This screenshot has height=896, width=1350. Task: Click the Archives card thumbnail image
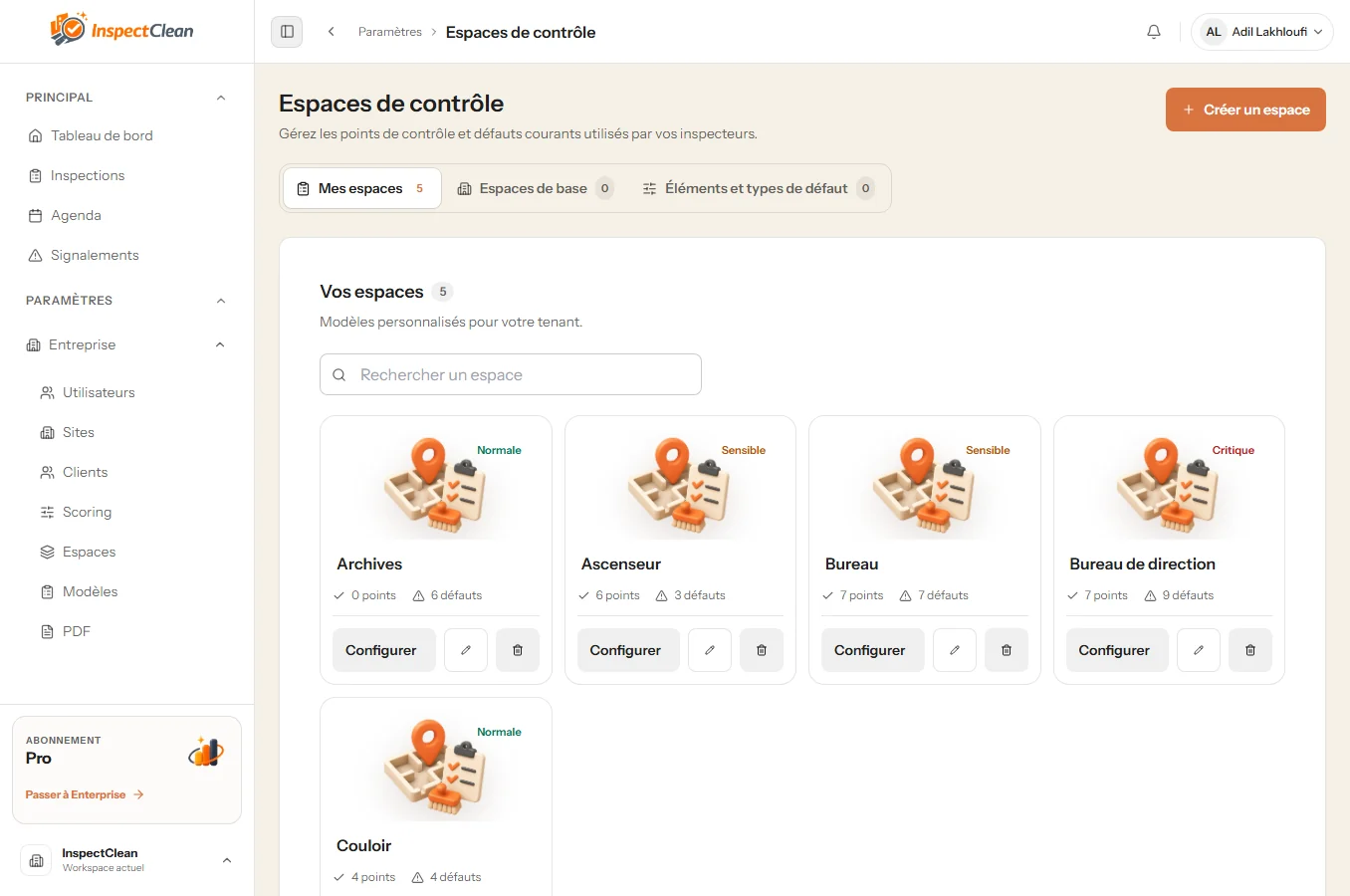click(x=435, y=487)
